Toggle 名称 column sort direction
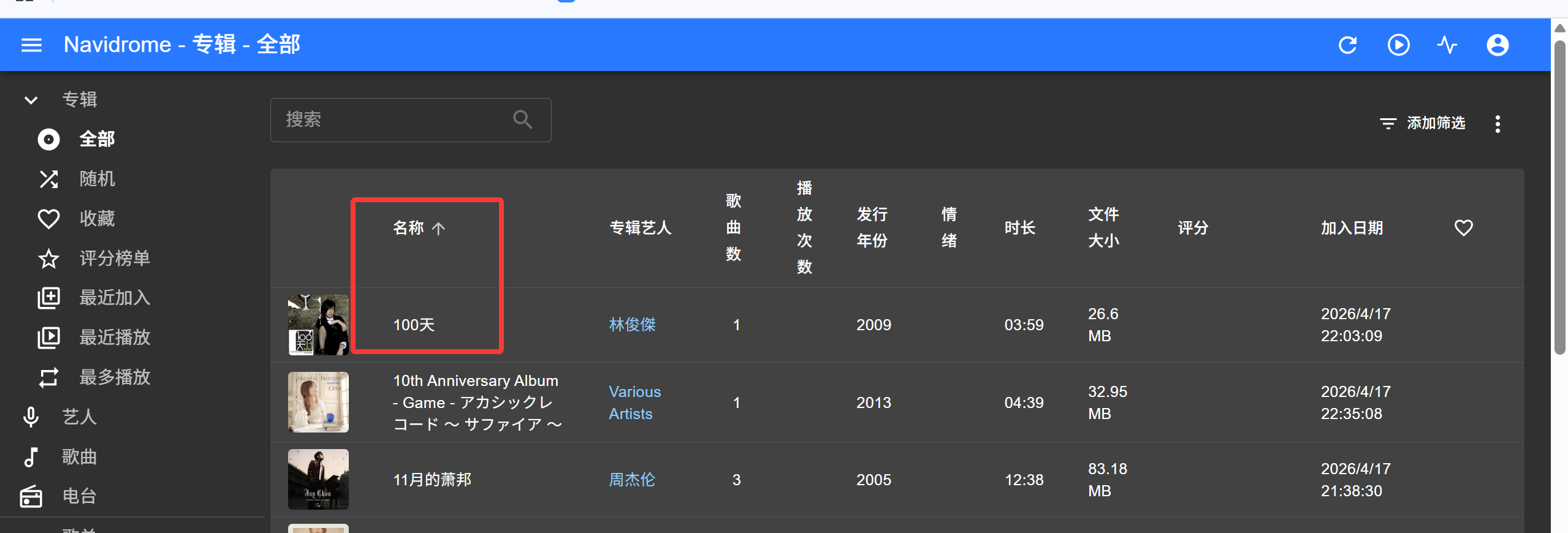The width and height of the screenshot is (1568, 533). point(419,228)
